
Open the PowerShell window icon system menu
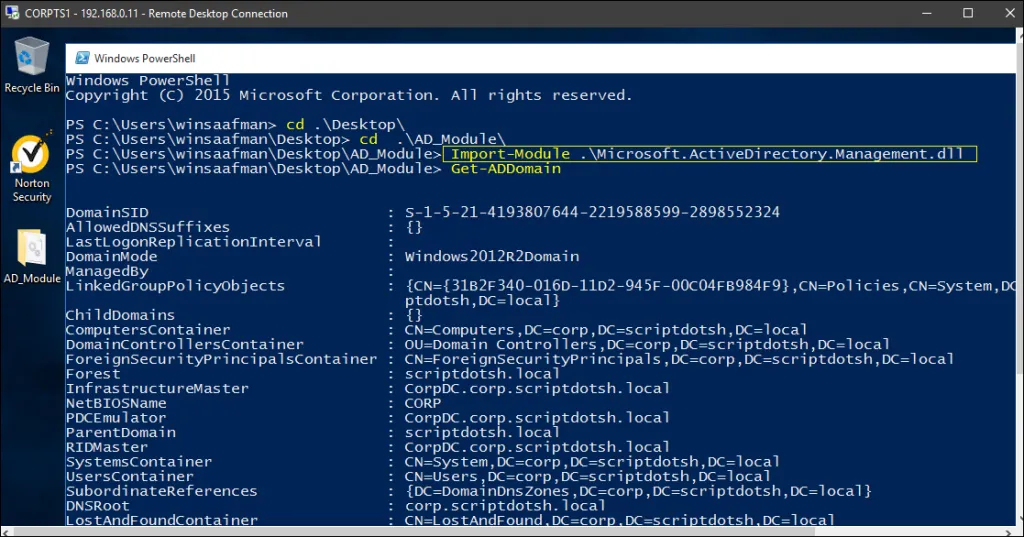point(82,58)
